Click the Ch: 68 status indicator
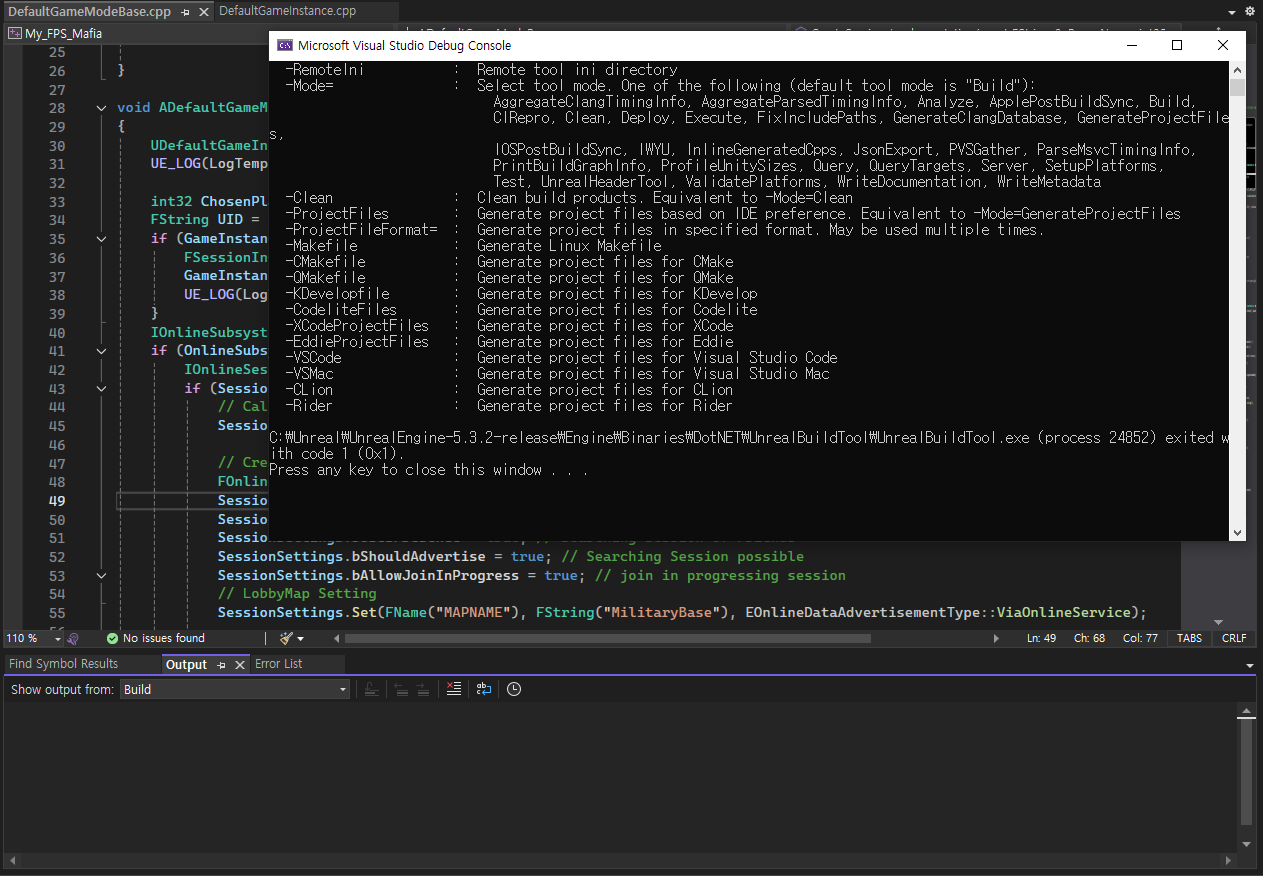 point(1090,638)
